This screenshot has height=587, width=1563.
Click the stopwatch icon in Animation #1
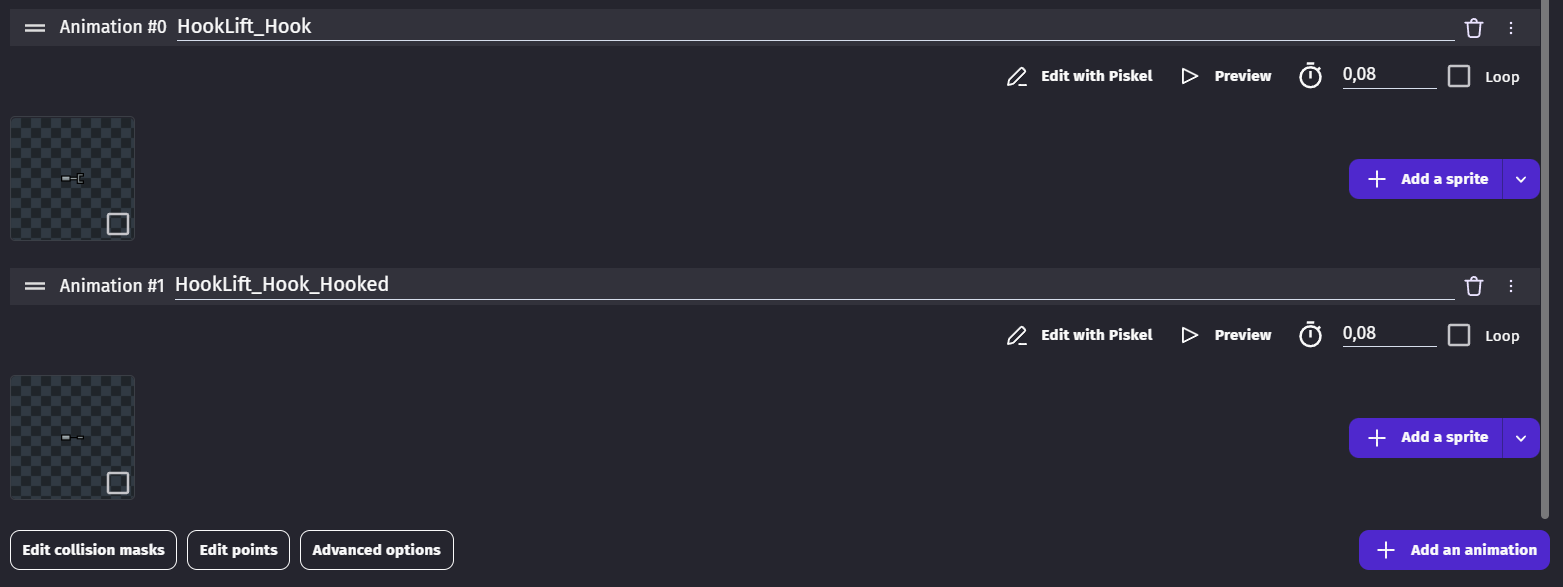1310,335
